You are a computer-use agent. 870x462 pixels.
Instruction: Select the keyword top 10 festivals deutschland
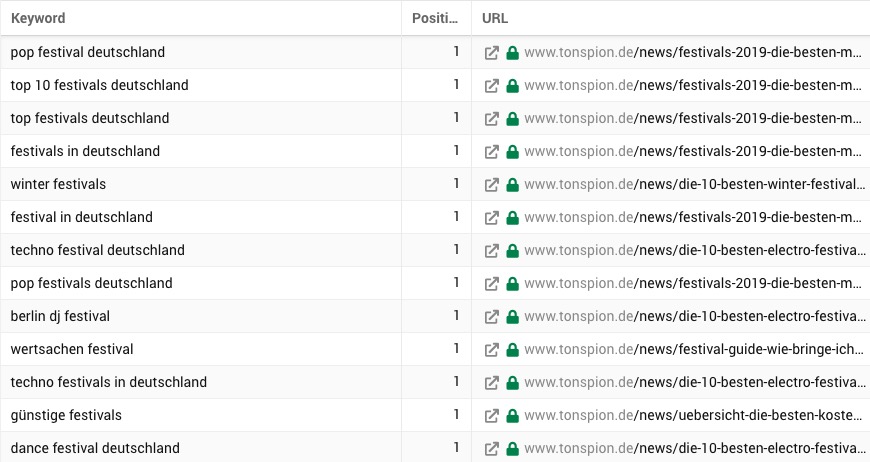(x=99, y=85)
